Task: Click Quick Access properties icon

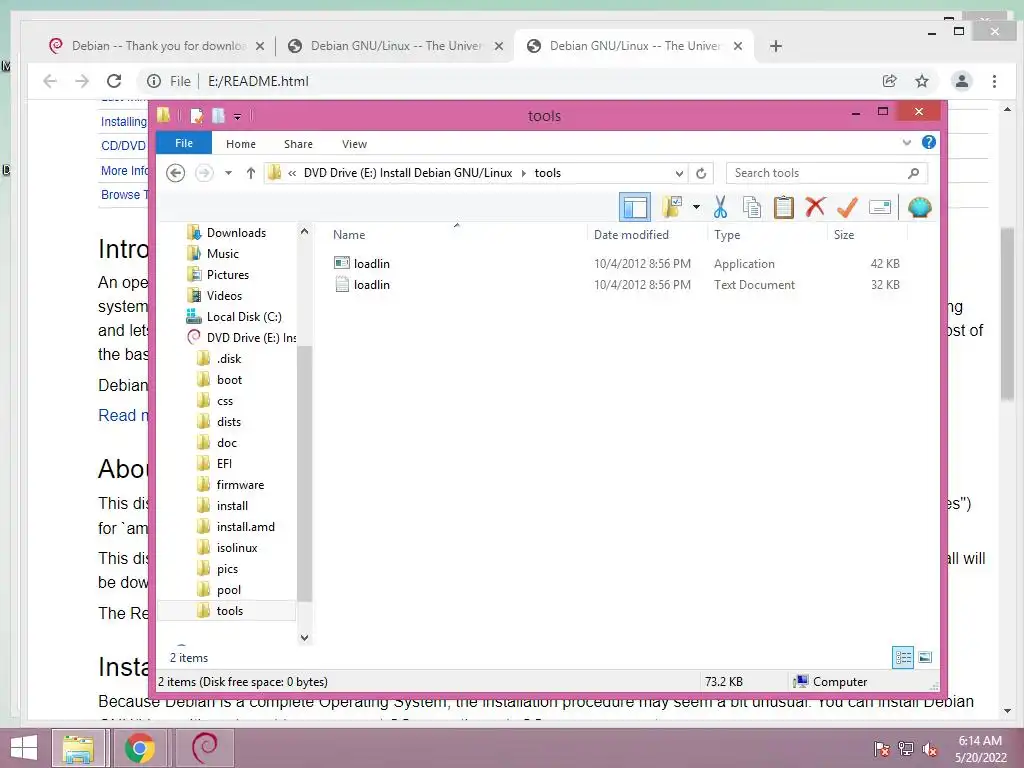Action: (196, 116)
